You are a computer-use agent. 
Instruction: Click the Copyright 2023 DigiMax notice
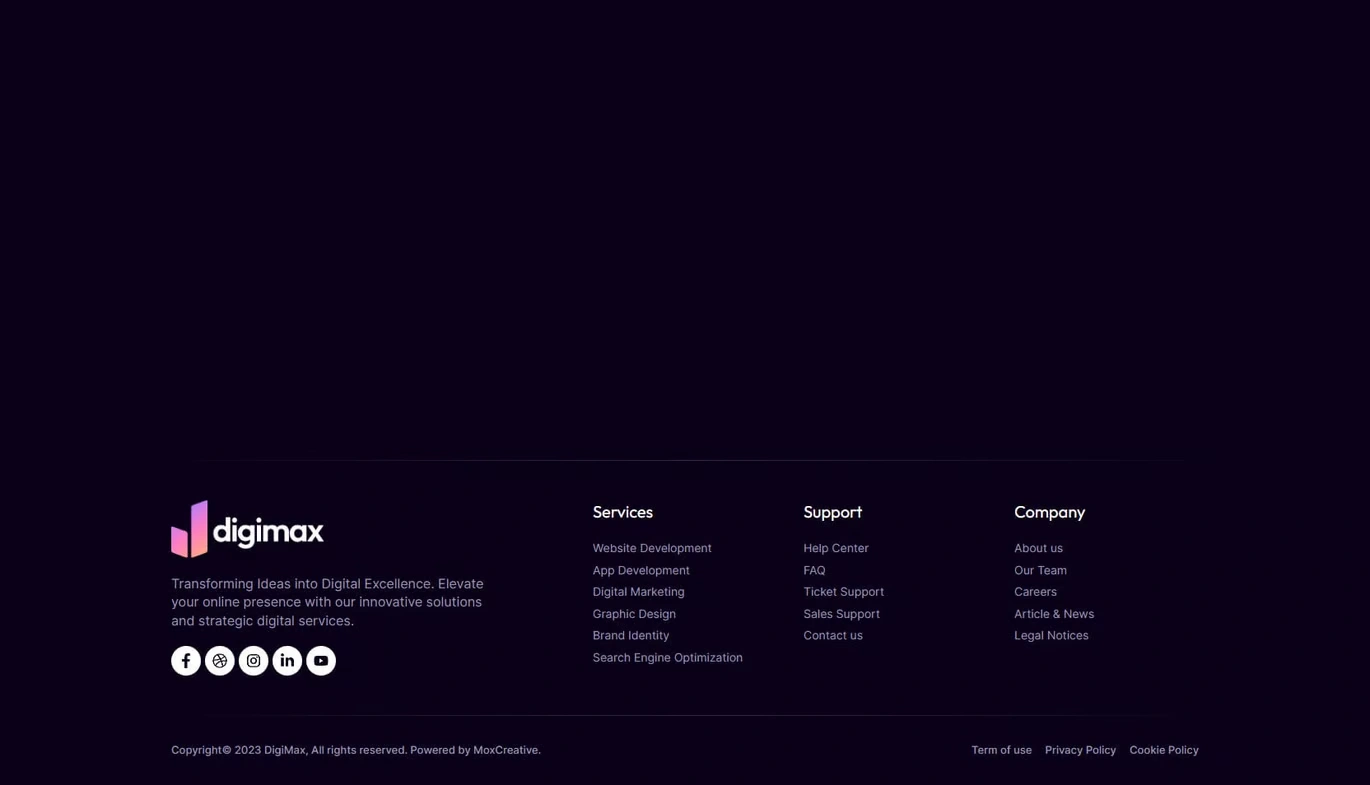coord(356,750)
